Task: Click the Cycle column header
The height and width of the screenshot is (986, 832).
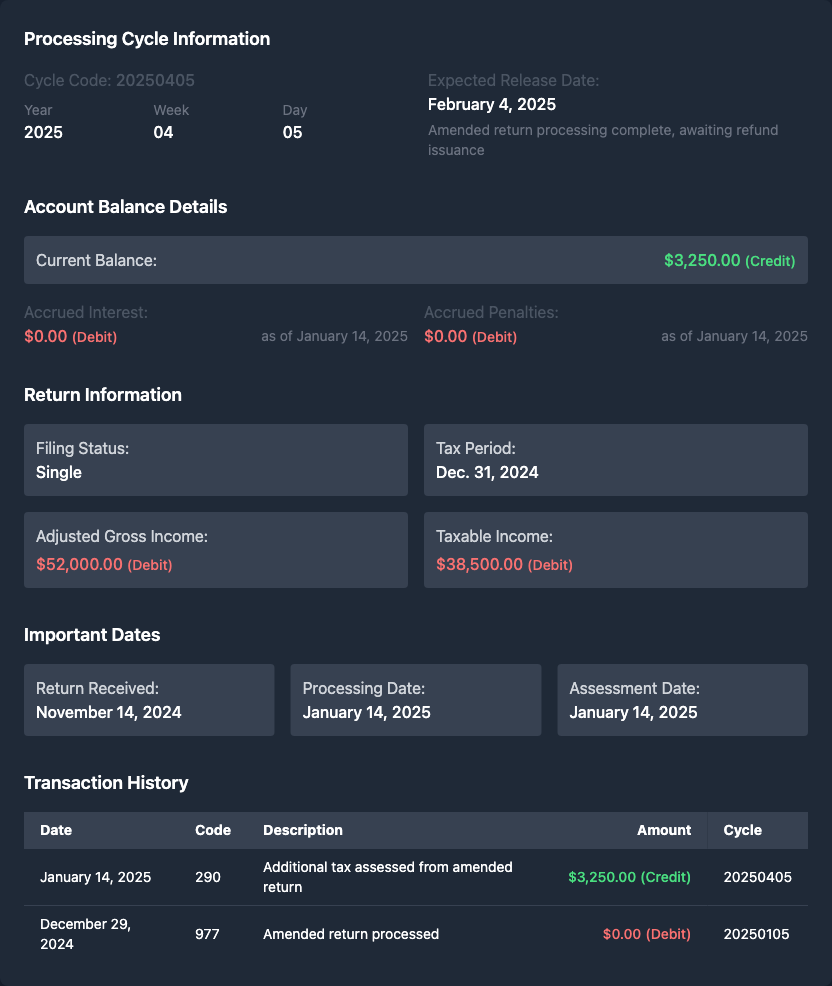Action: point(742,830)
